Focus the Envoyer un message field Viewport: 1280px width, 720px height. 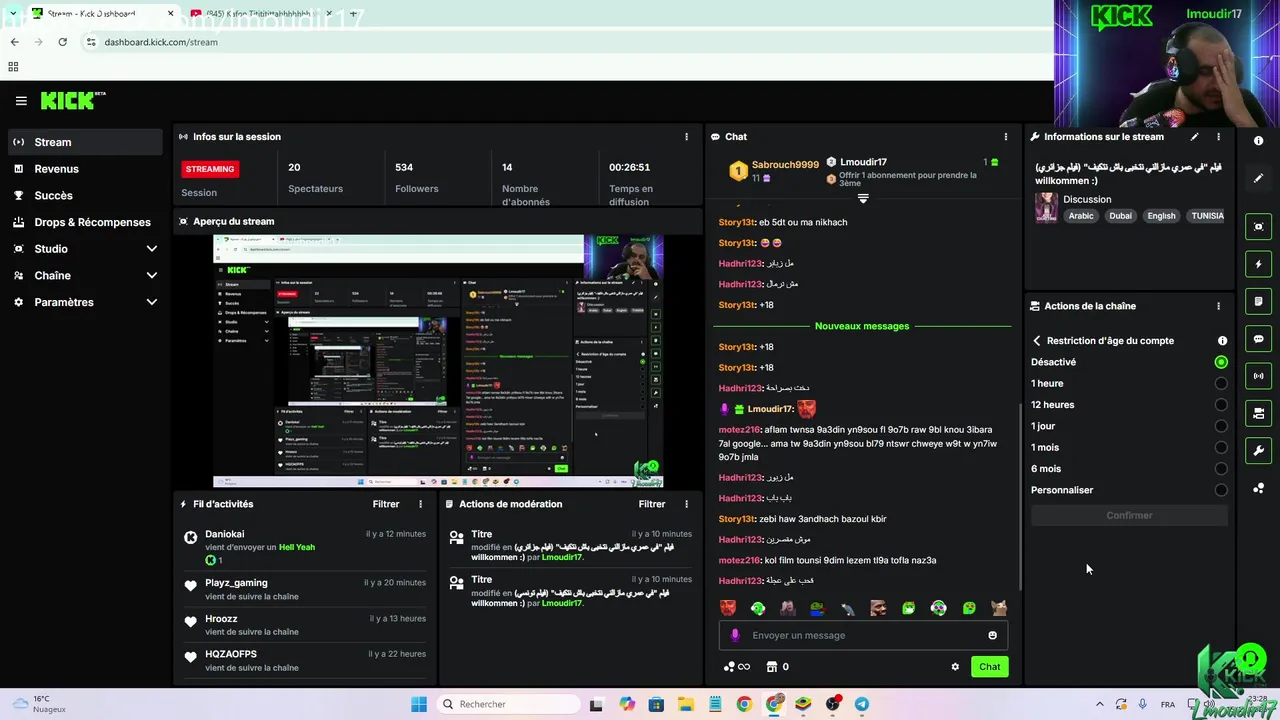point(863,635)
